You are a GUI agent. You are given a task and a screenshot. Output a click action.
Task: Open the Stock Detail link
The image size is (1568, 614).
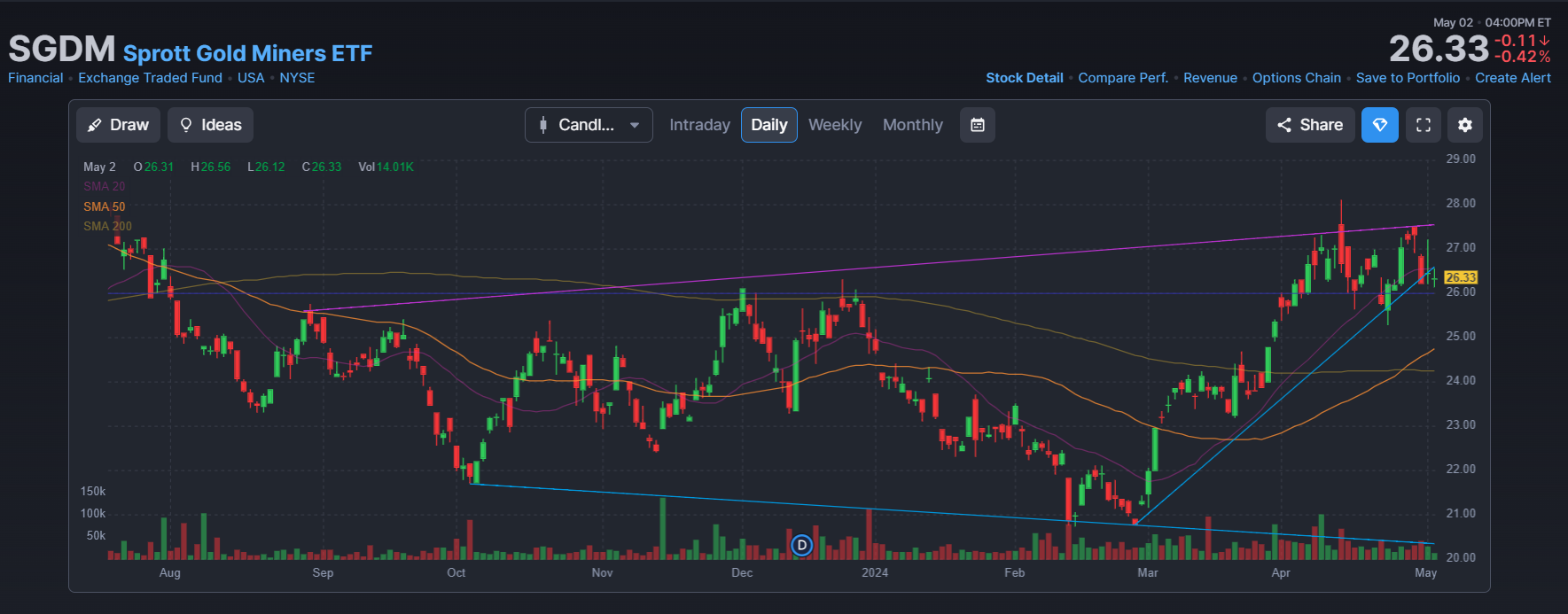[1025, 78]
